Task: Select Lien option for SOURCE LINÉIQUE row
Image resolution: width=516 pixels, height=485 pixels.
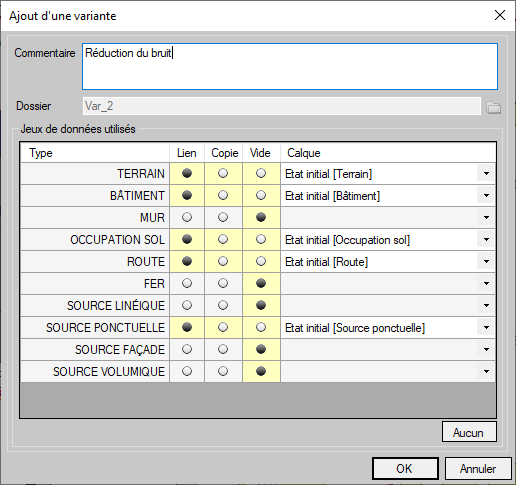Action: pyautogui.click(x=187, y=305)
